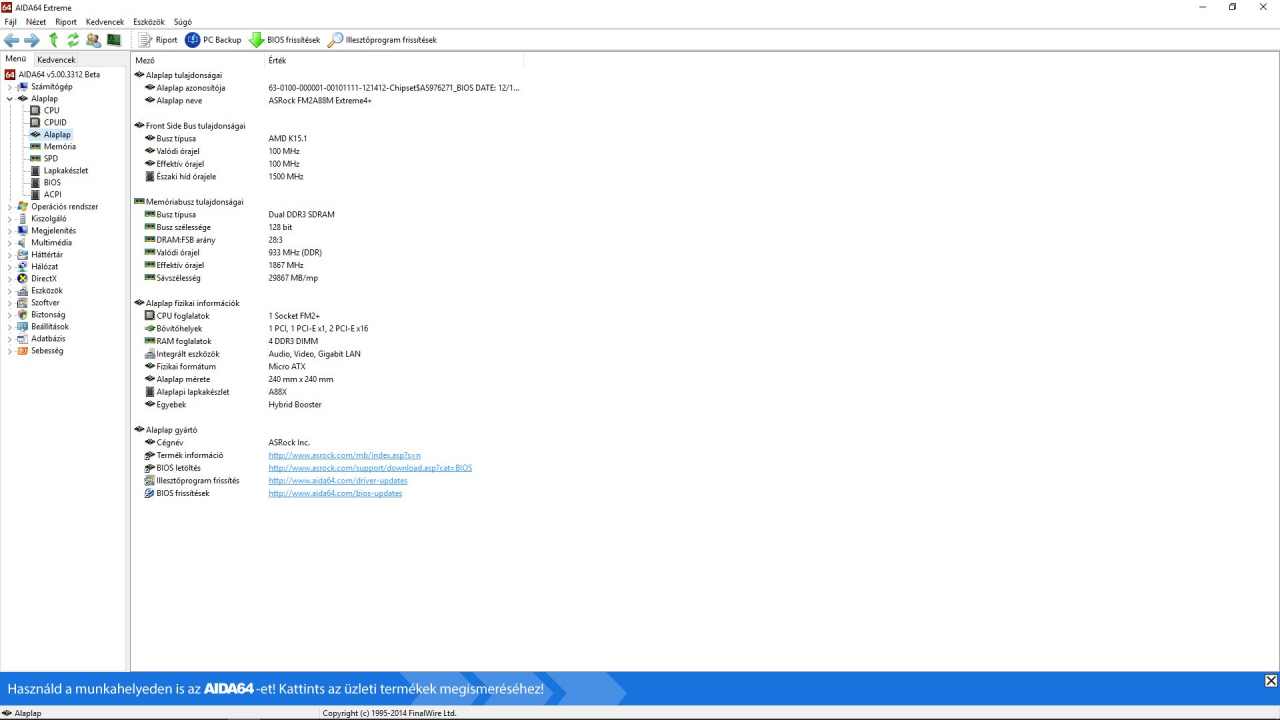Open the asrock.com/mb product information link
Viewport: 1280px width, 720px height.
pos(344,455)
